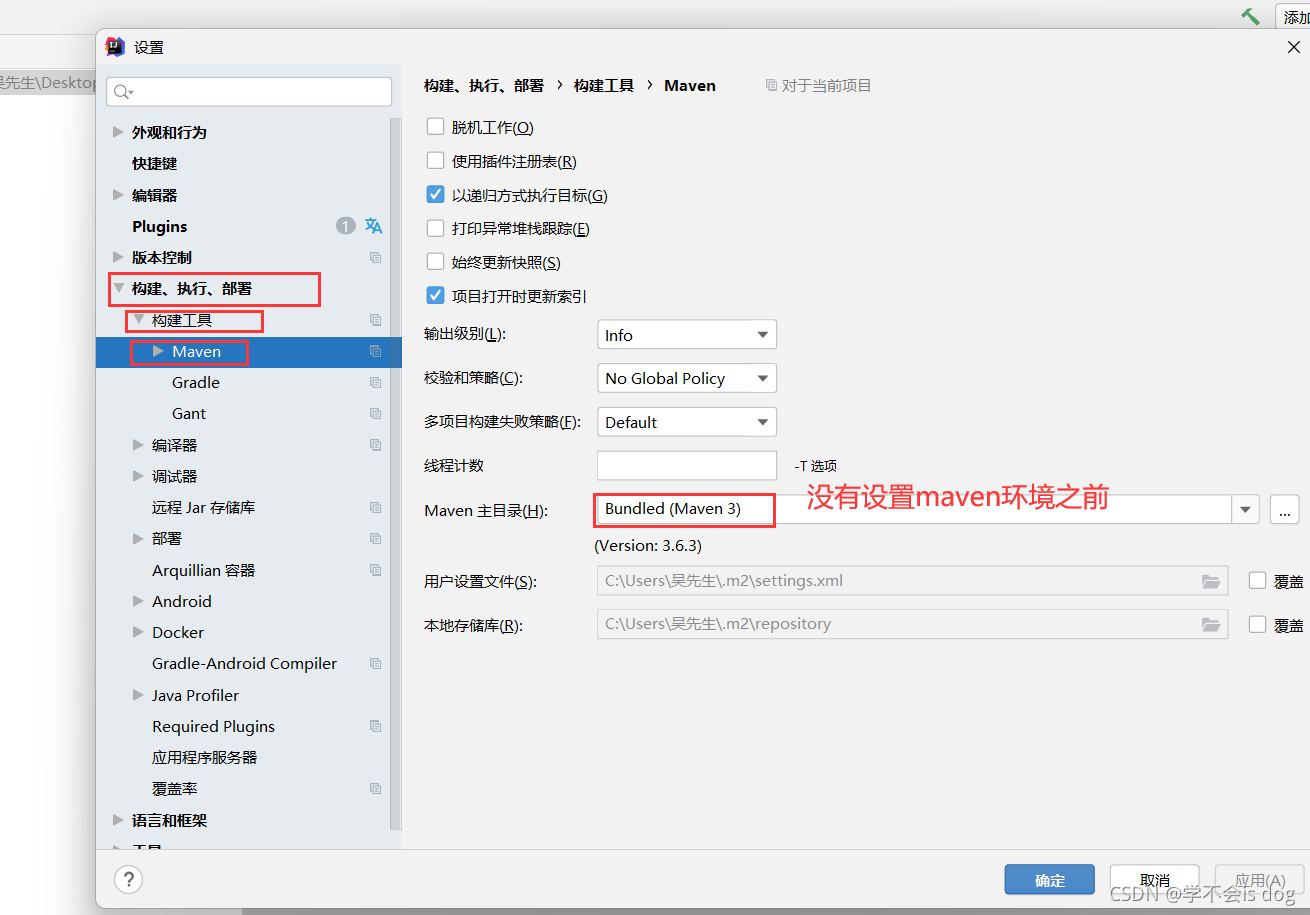The image size is (1310, 915).
Task: Click the 取消 button
Action: coord(1154,879)
